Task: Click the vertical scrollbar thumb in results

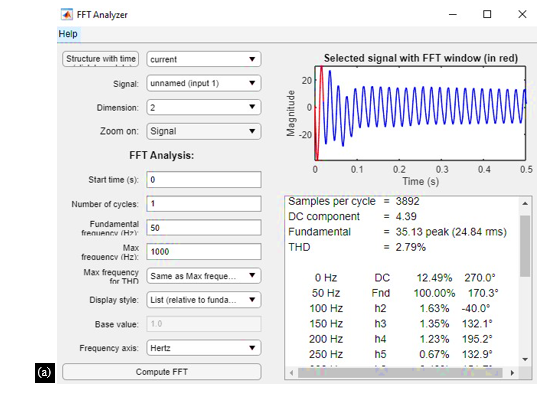Action: point(525,246)
